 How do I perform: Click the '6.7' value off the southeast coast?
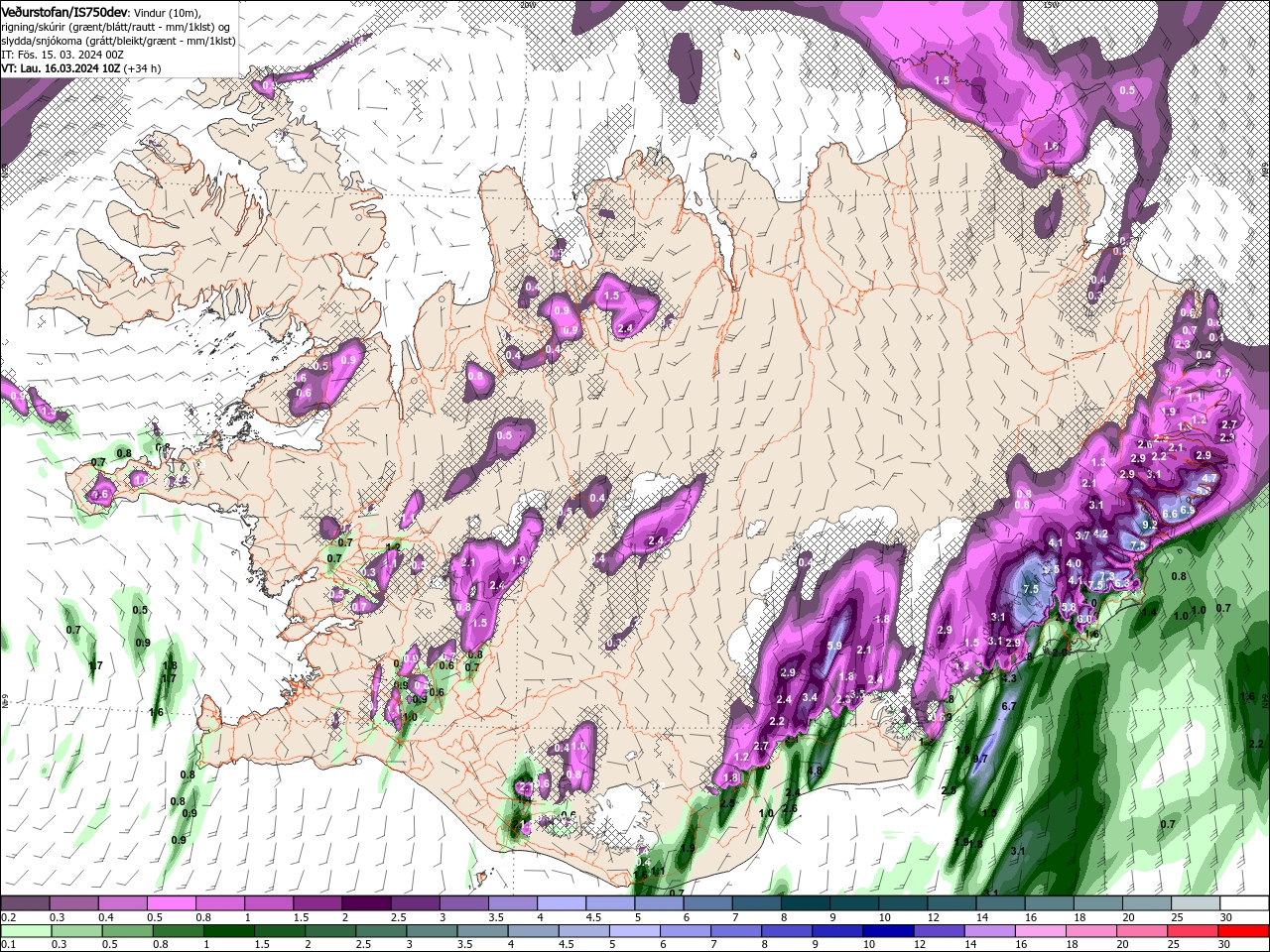coord(1010,706)
